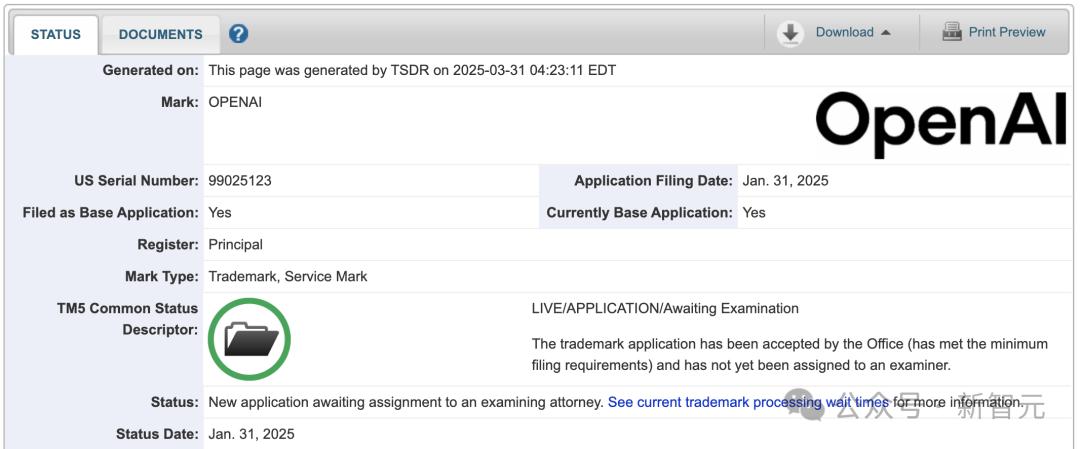This screenshot has height=449, width=1080.
Task: Click the Register value Principal
Action: click(x=235, y=244)
